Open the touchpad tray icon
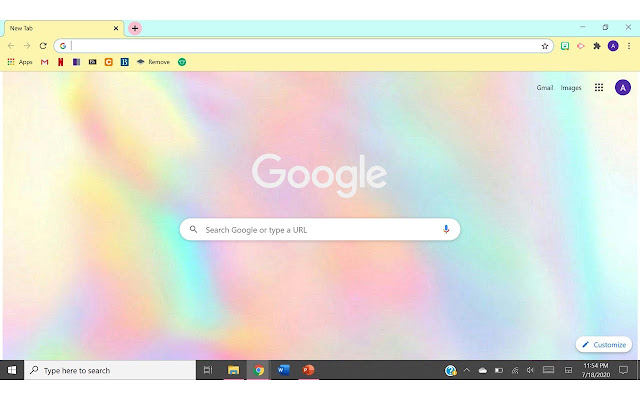Screen dimensions: 640x400 point(568,370)
